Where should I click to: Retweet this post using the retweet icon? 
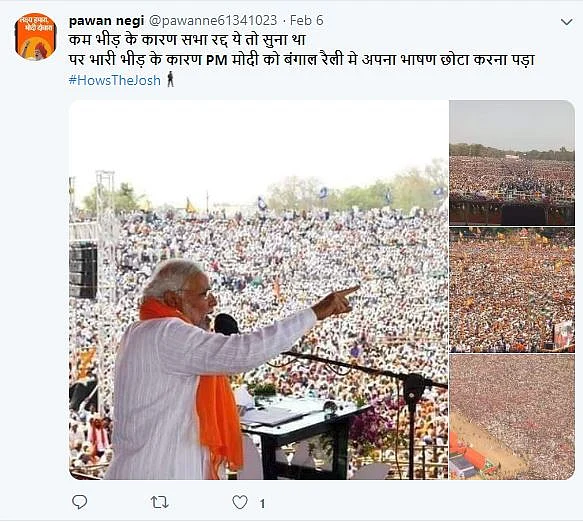coord(160,503)
